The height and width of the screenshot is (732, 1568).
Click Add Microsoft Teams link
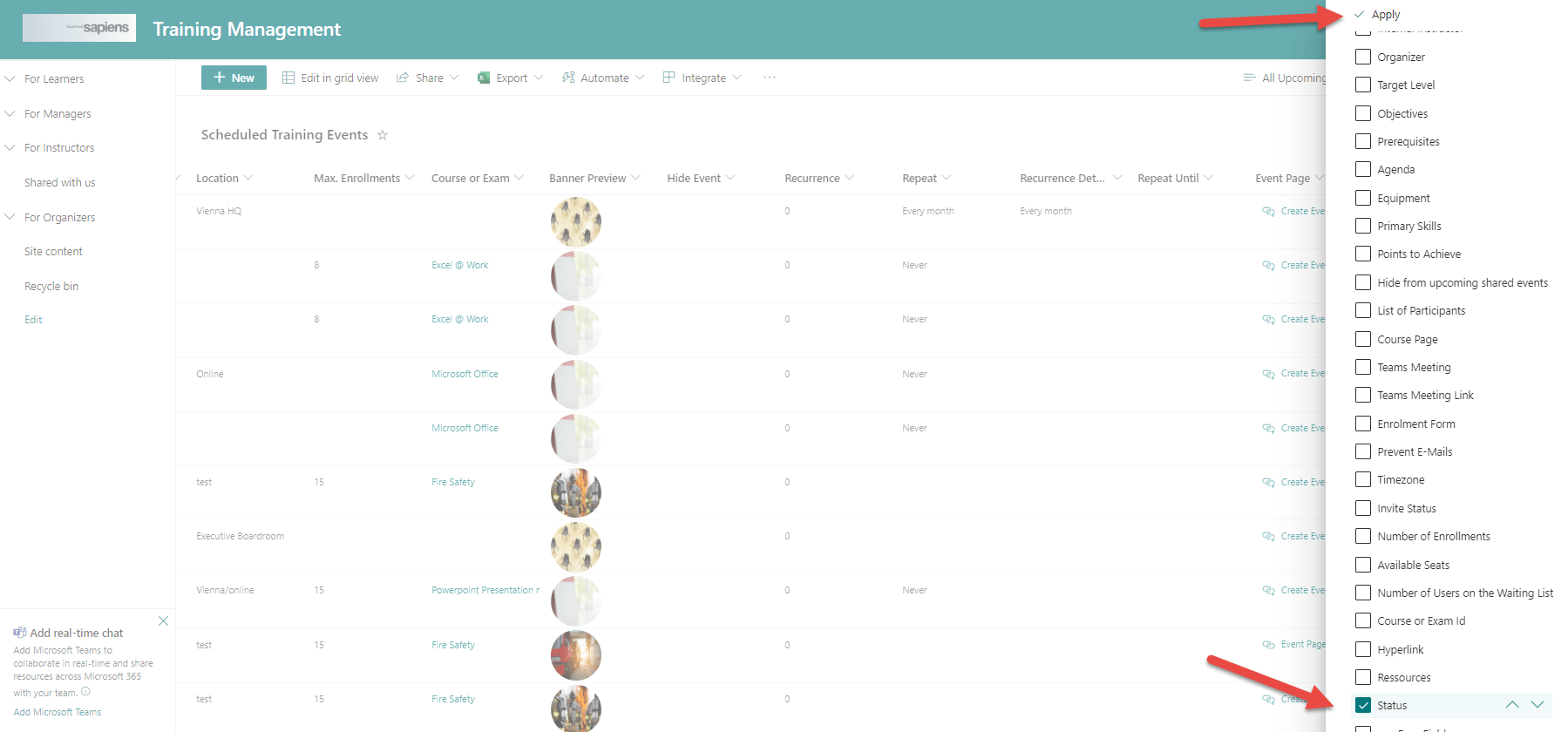click(58, 712)
